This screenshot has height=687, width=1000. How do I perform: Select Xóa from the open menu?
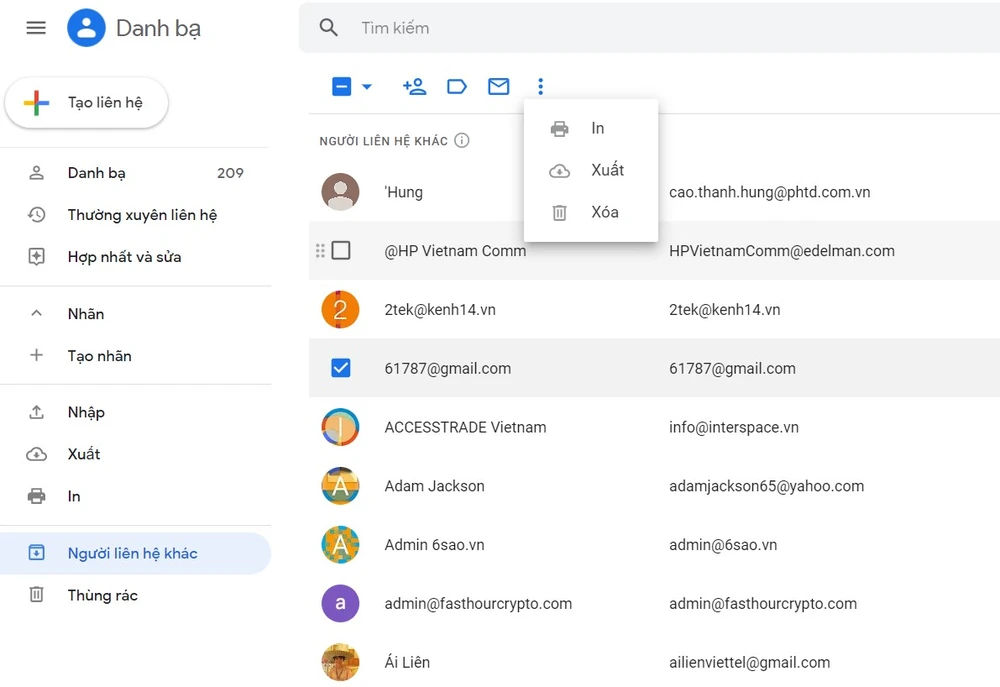click(604, 212)
